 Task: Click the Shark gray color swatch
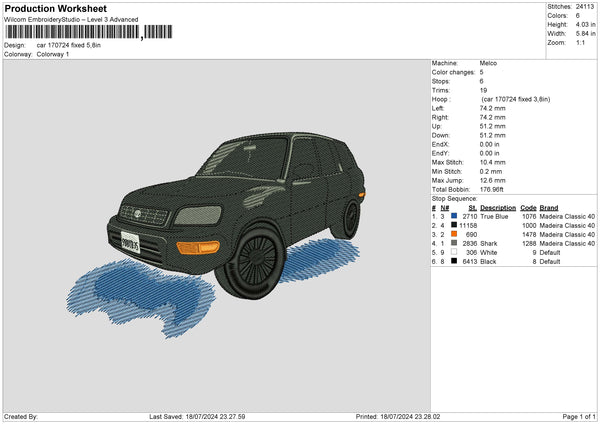click(x=454, y=243)
